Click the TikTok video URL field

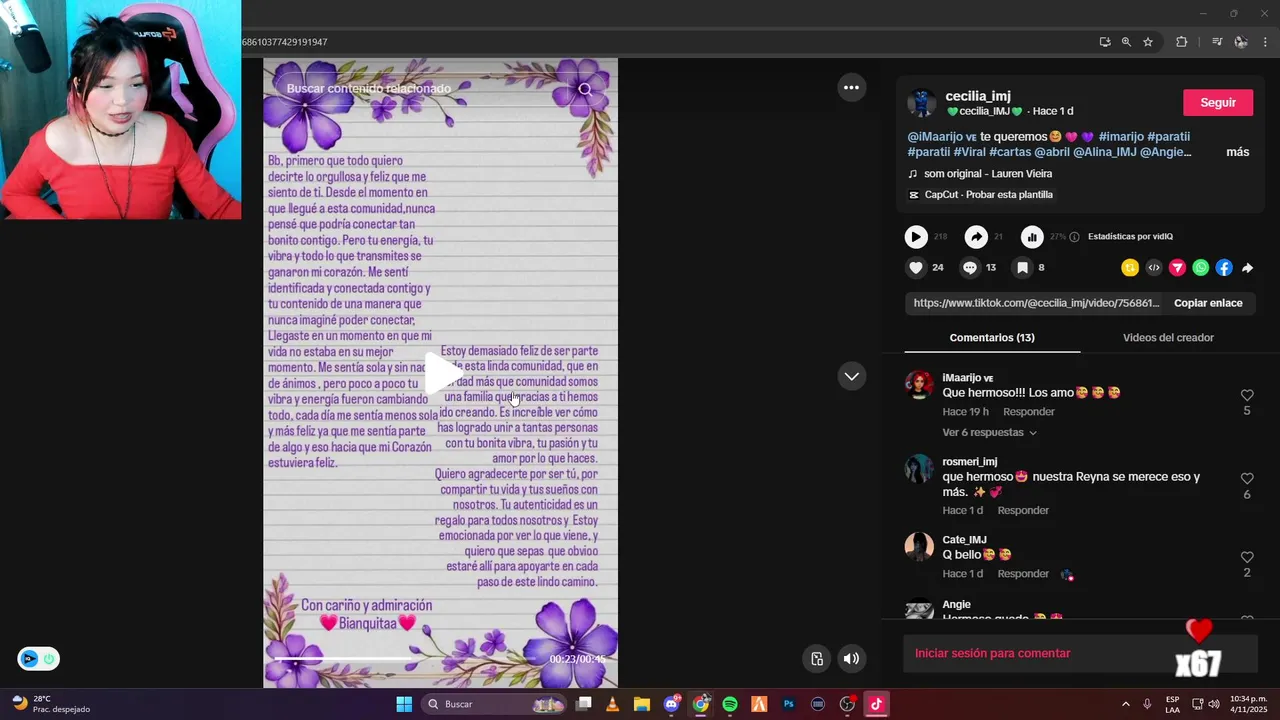coord(1036,303)
